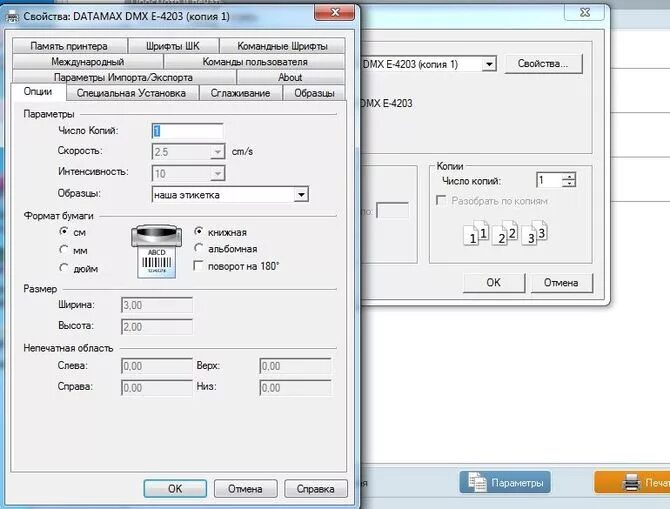Open the Специальная Установка tab
The width and height of the screenshot is (670, 509).
click(131, 93)
